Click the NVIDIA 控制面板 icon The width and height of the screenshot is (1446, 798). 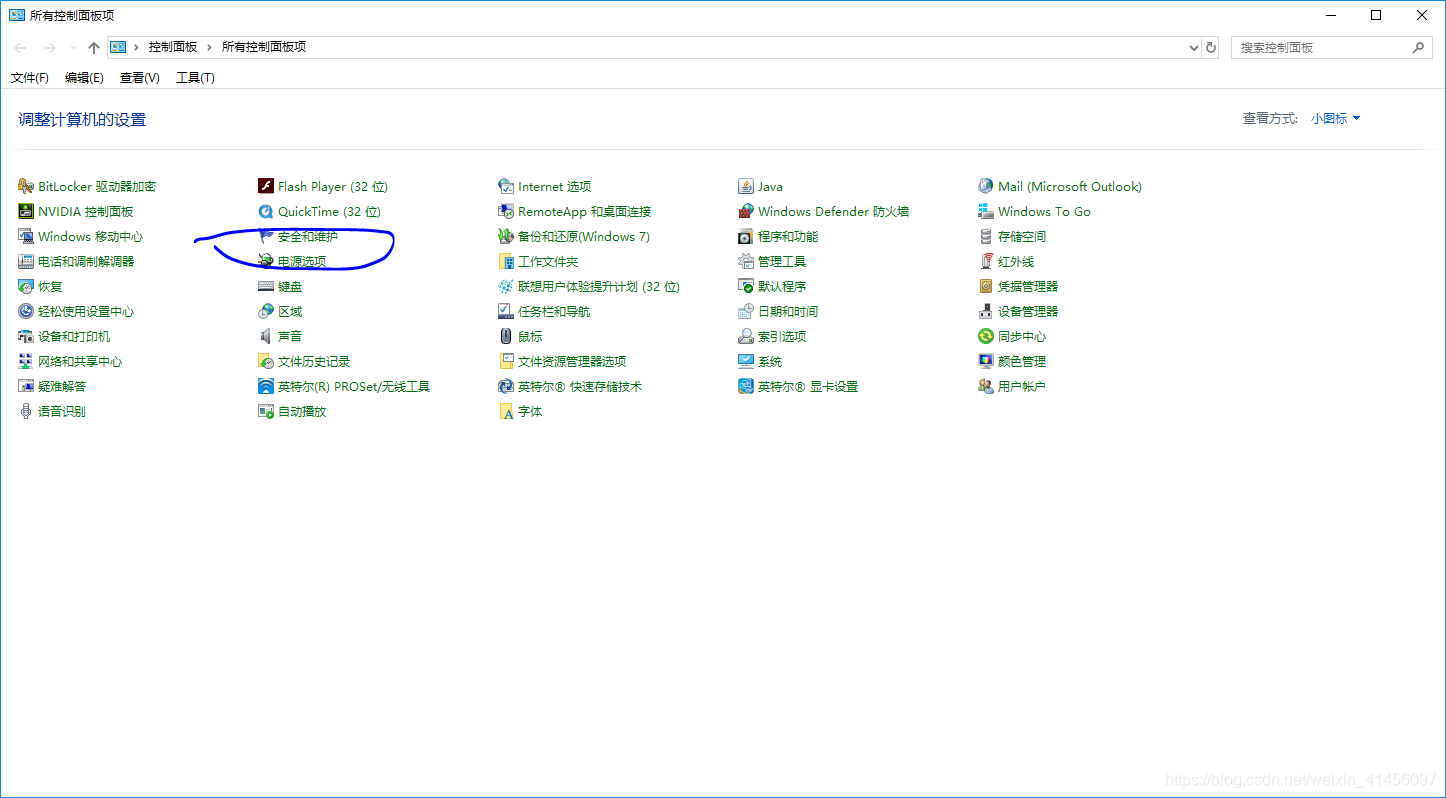[26, 211]
